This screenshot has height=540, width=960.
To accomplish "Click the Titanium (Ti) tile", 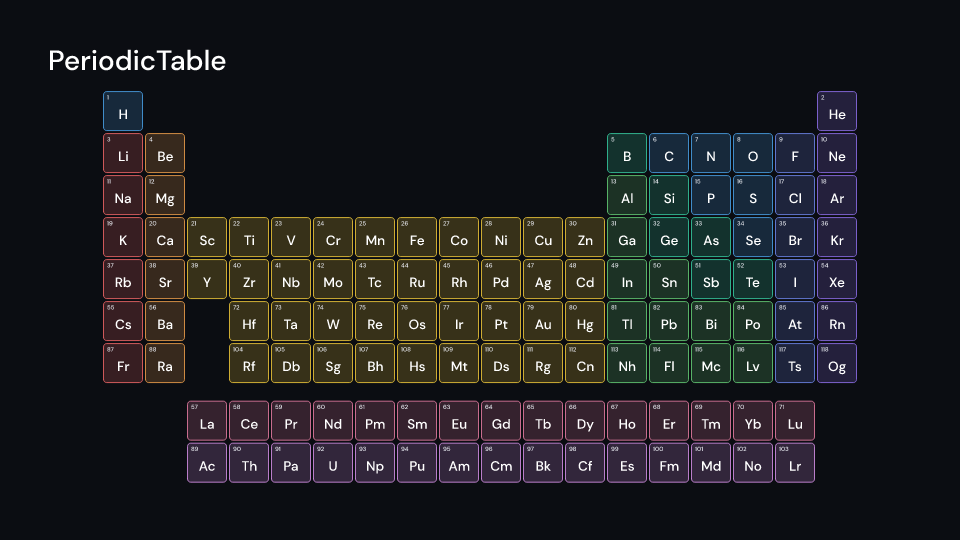I will coord(249,237).
